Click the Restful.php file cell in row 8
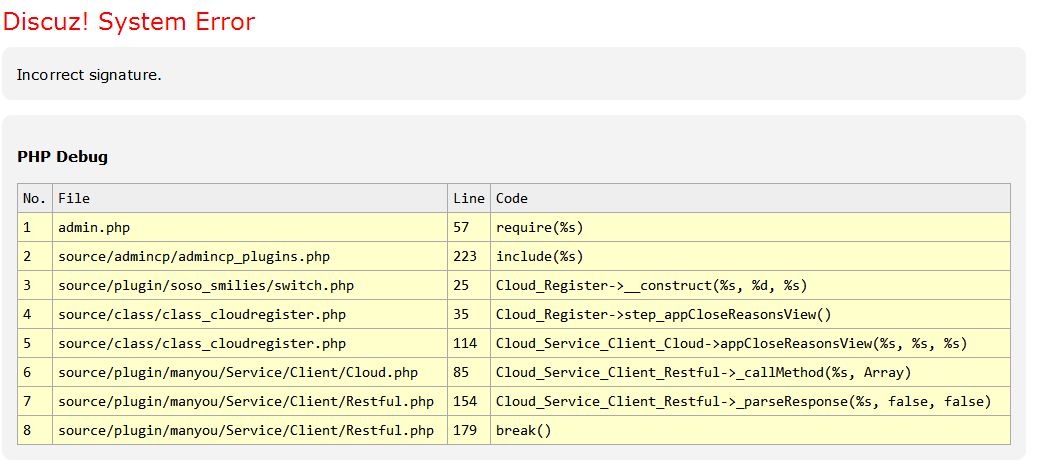 click(x=250, y=430)
